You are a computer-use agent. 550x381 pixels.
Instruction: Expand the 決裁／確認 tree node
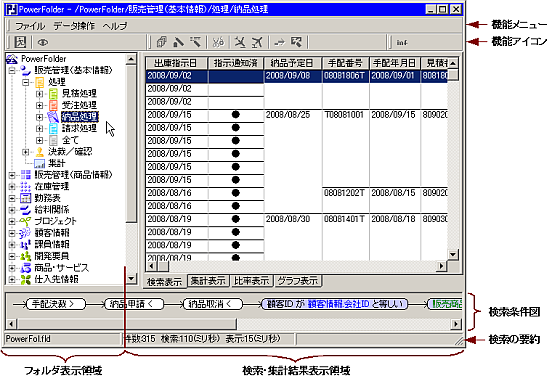(25, 152)
